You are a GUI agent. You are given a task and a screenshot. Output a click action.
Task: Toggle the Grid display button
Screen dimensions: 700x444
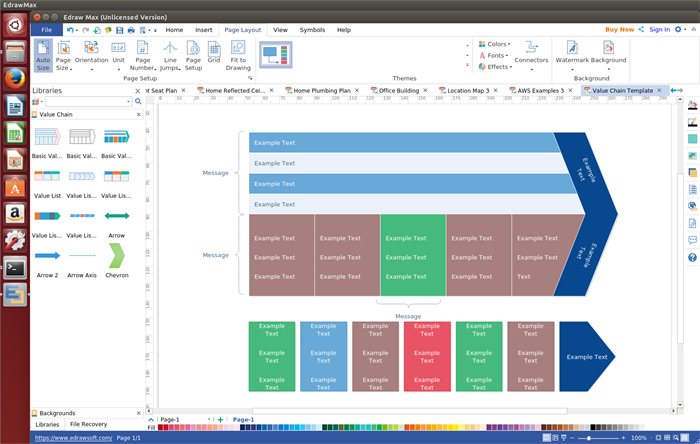pos(213,55)
